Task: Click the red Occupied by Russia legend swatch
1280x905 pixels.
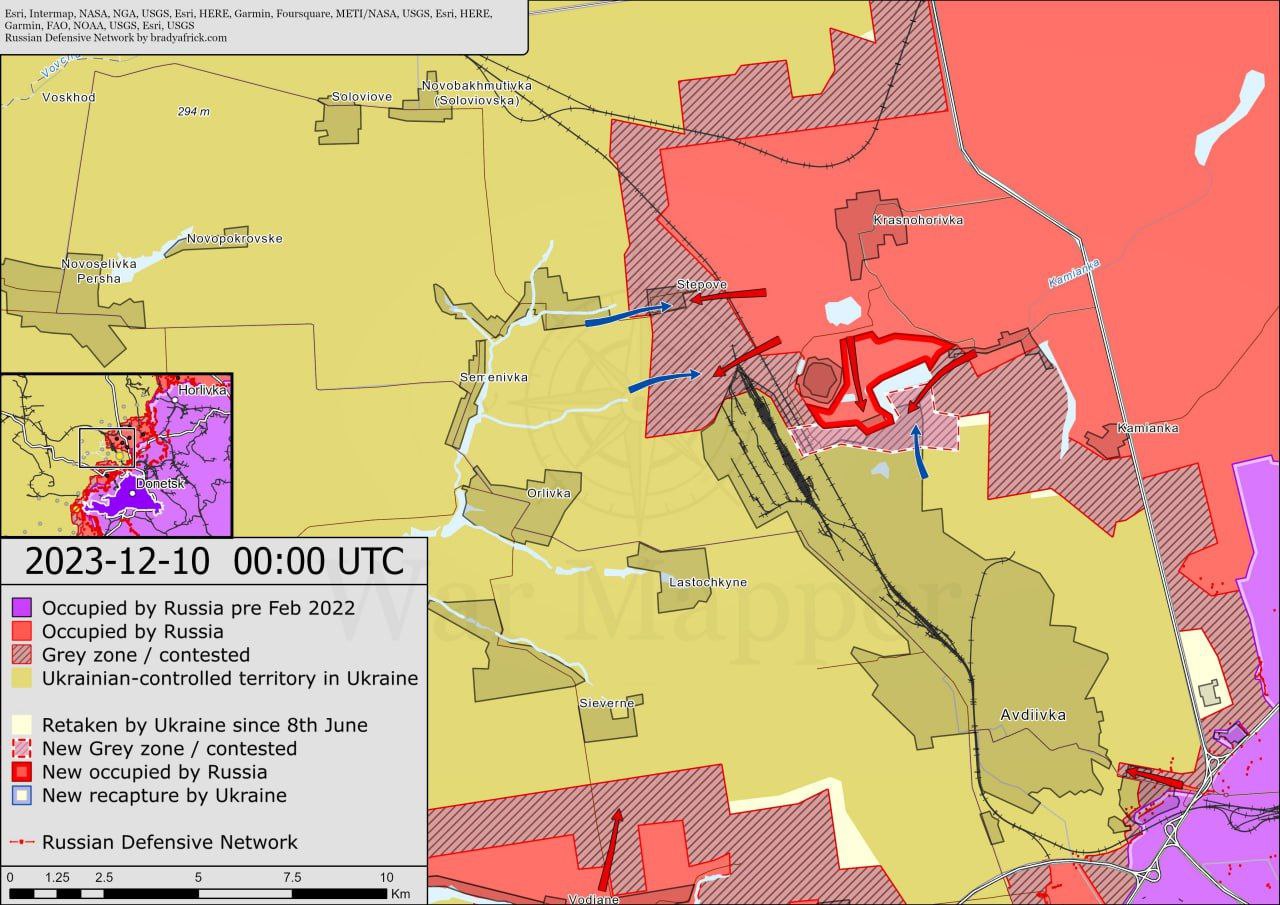Action: (21, 631)
